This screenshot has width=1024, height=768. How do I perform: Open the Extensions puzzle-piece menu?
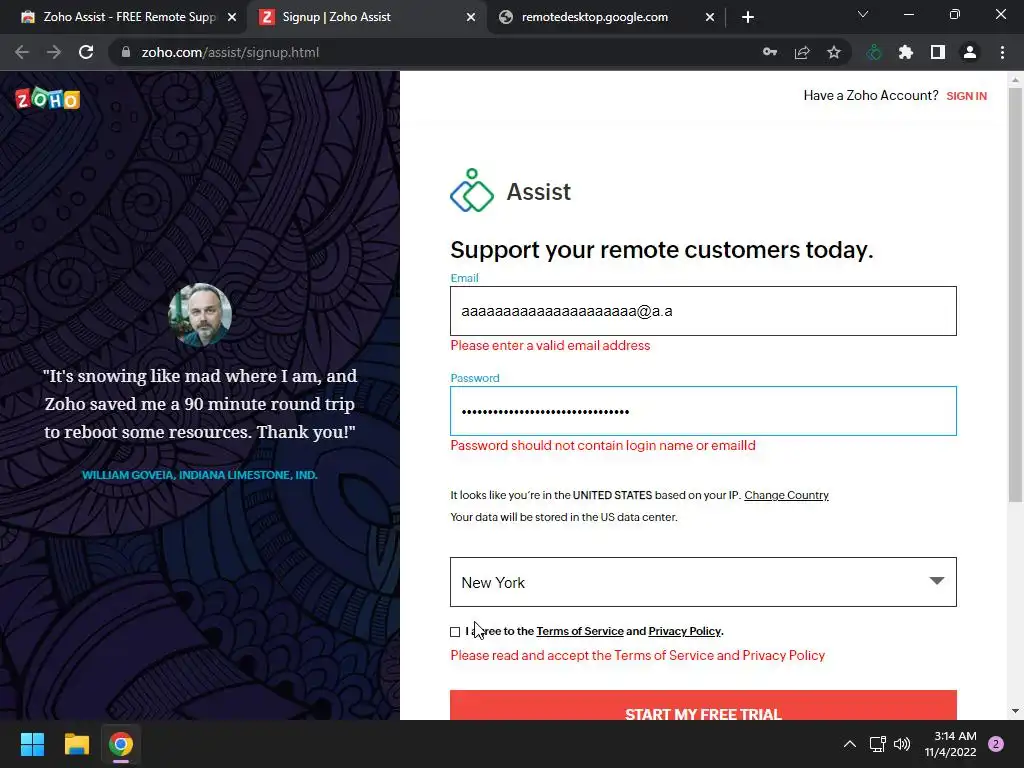(906, 52)
